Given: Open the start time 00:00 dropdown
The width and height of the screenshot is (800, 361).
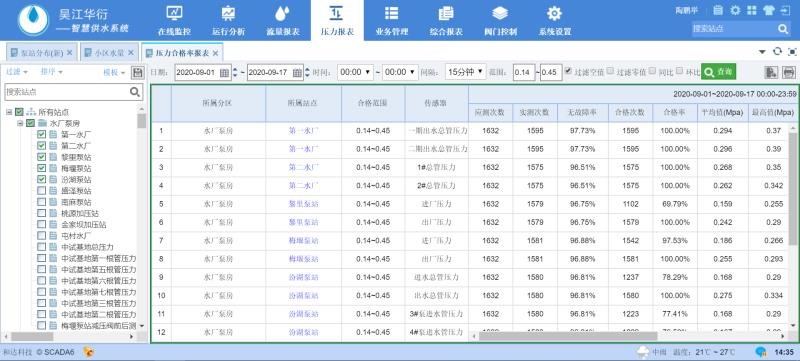Looking at the screenshot, I should click(355, 72).
